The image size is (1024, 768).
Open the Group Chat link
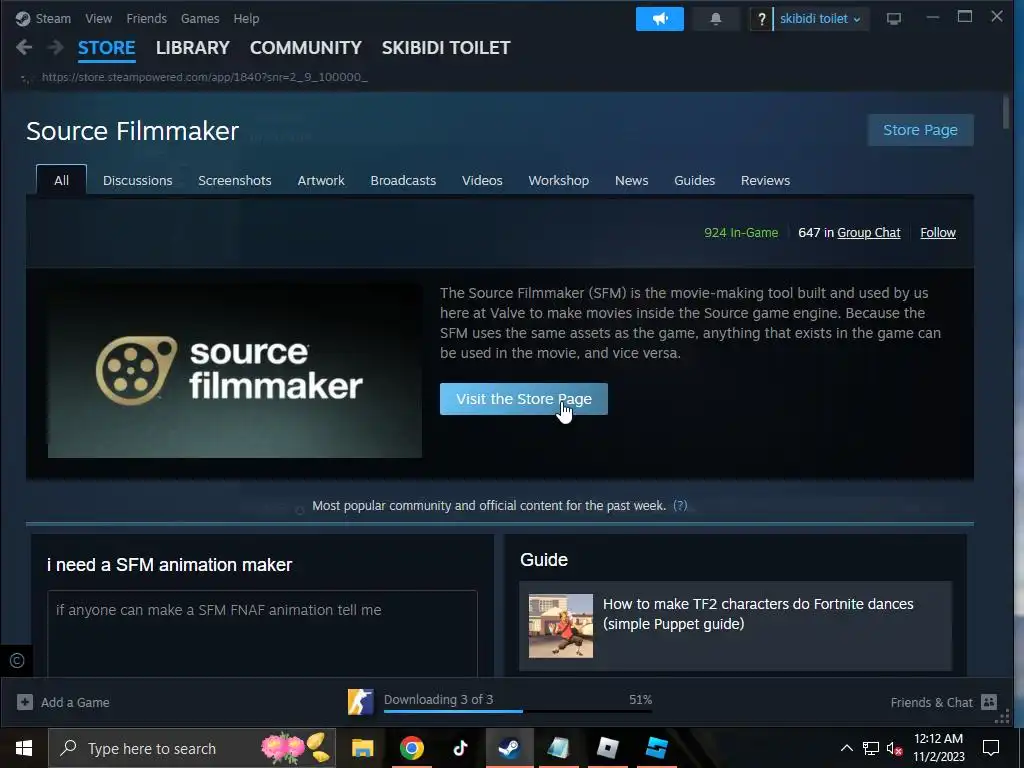point(869,232)
